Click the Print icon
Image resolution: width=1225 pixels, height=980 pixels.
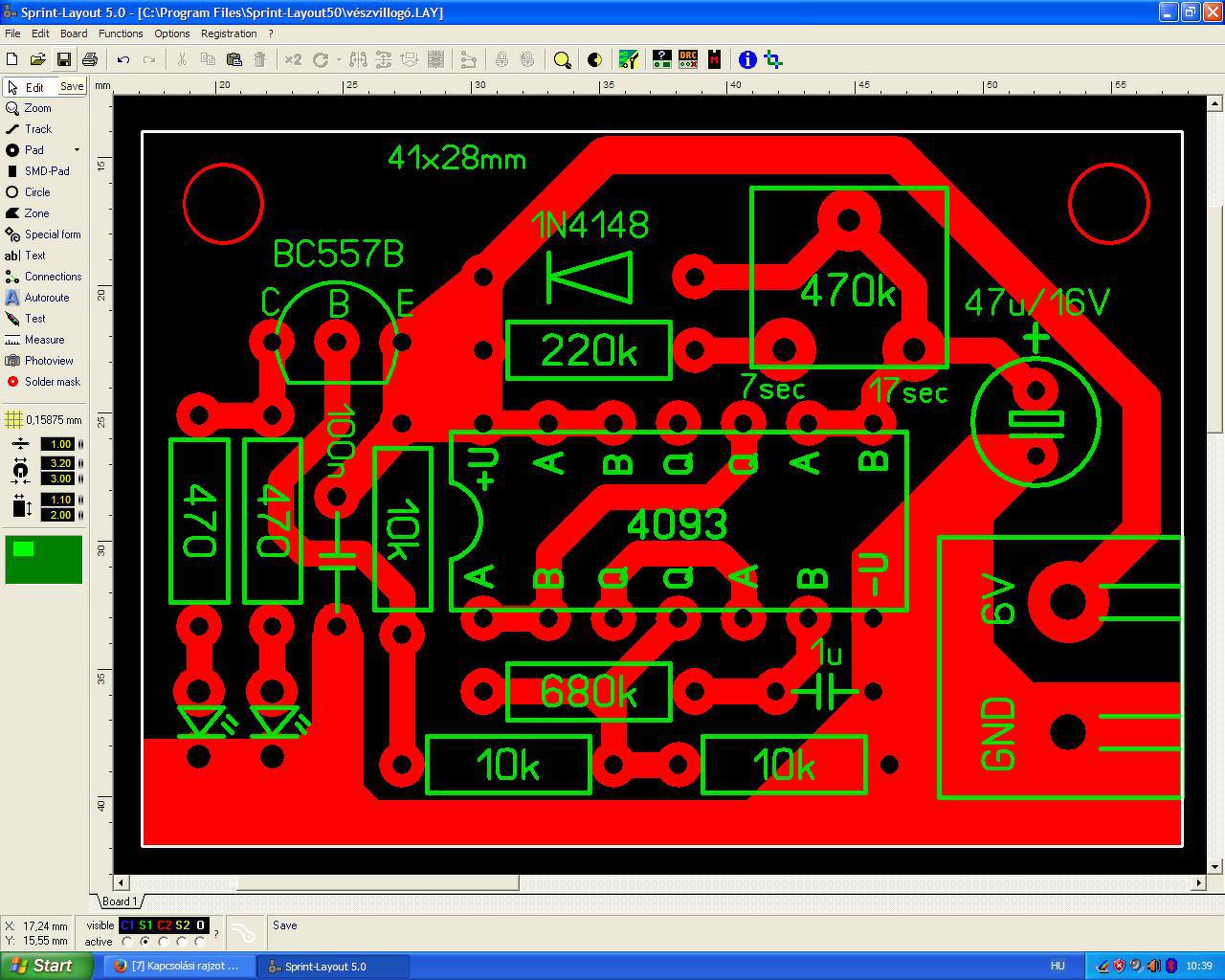click(x=90, y=59)
